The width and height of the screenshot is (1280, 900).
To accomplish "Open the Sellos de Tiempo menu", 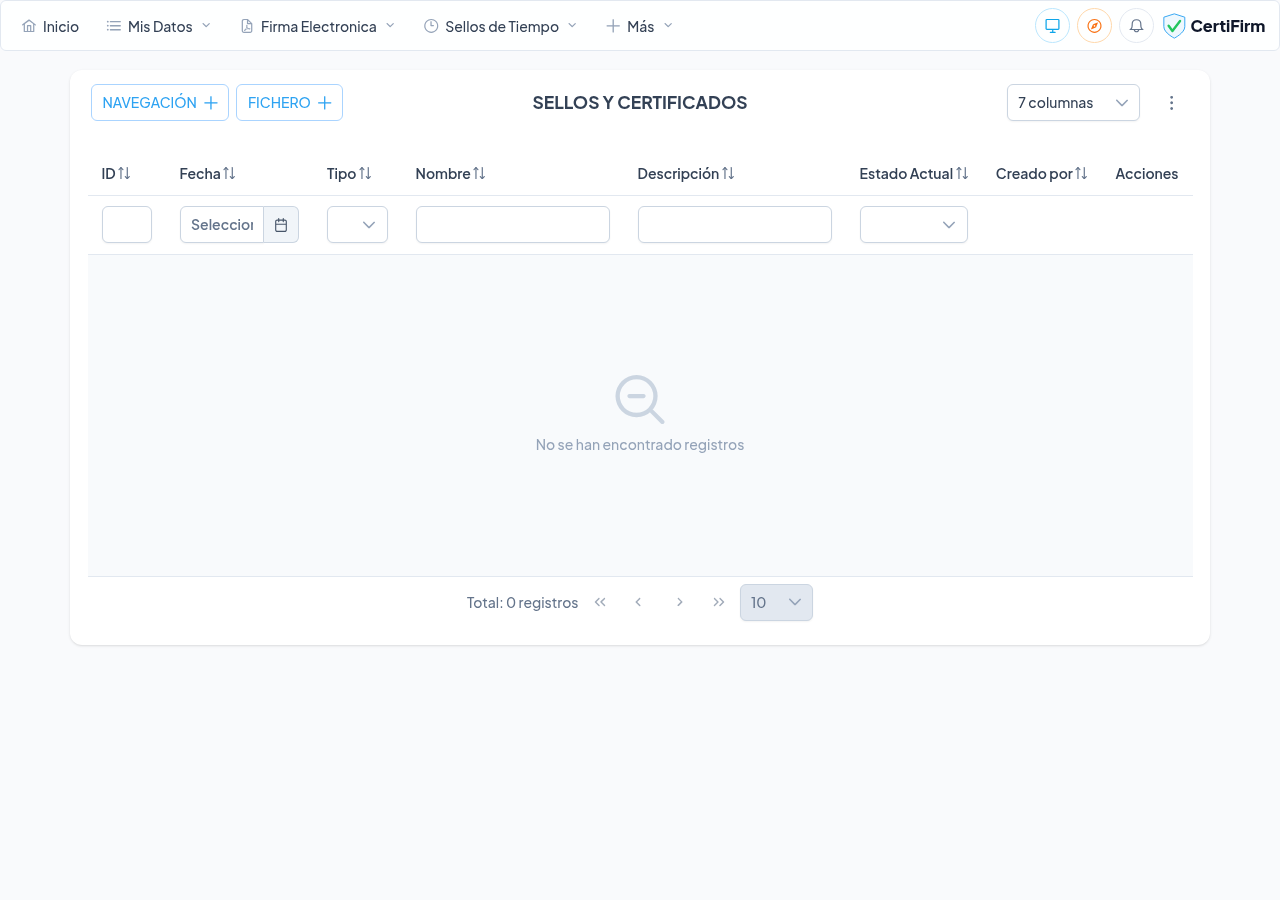I will tap(500, 26).
